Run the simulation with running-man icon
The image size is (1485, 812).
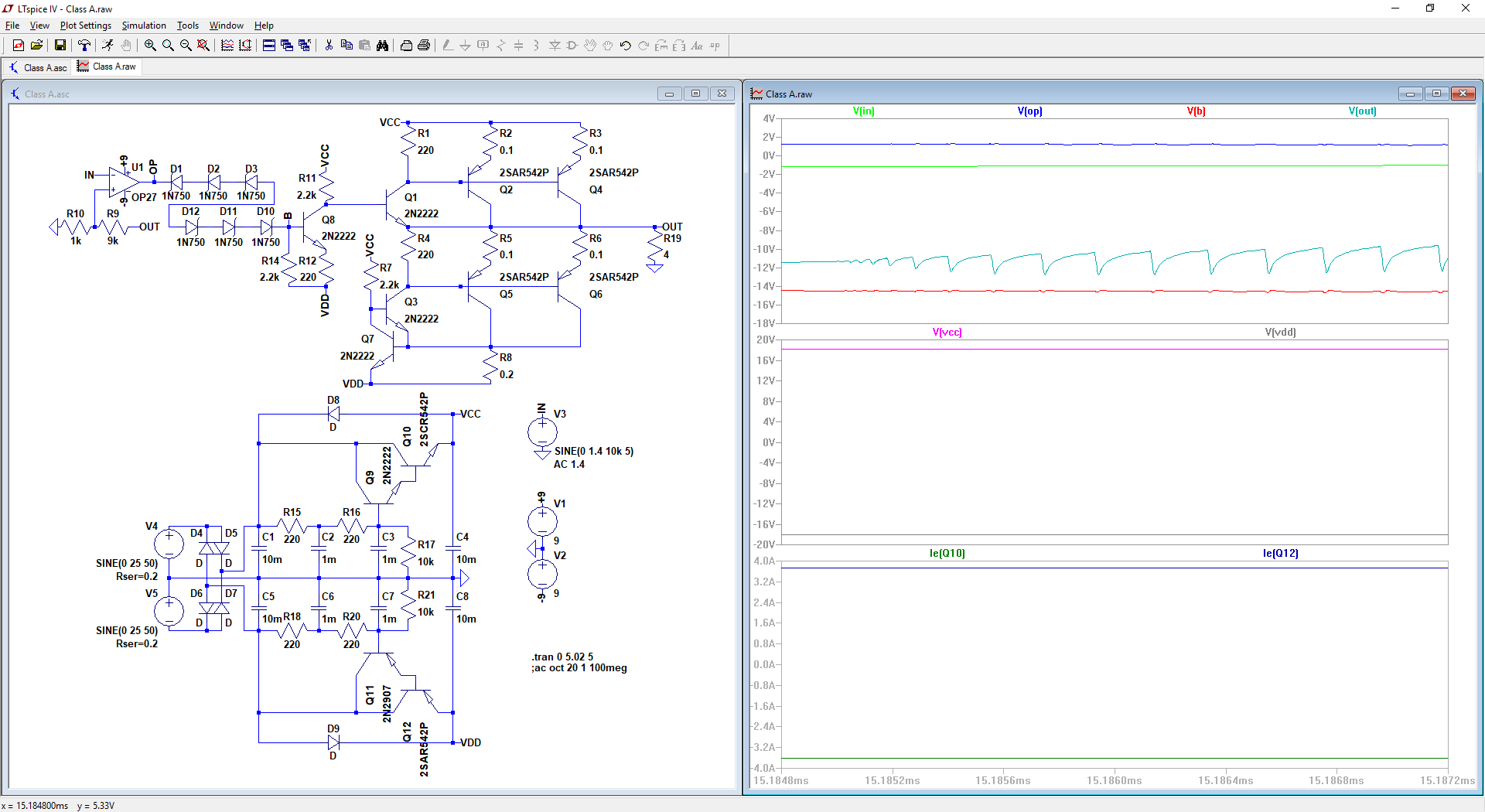pyautogui.click(x=108, y=46)
